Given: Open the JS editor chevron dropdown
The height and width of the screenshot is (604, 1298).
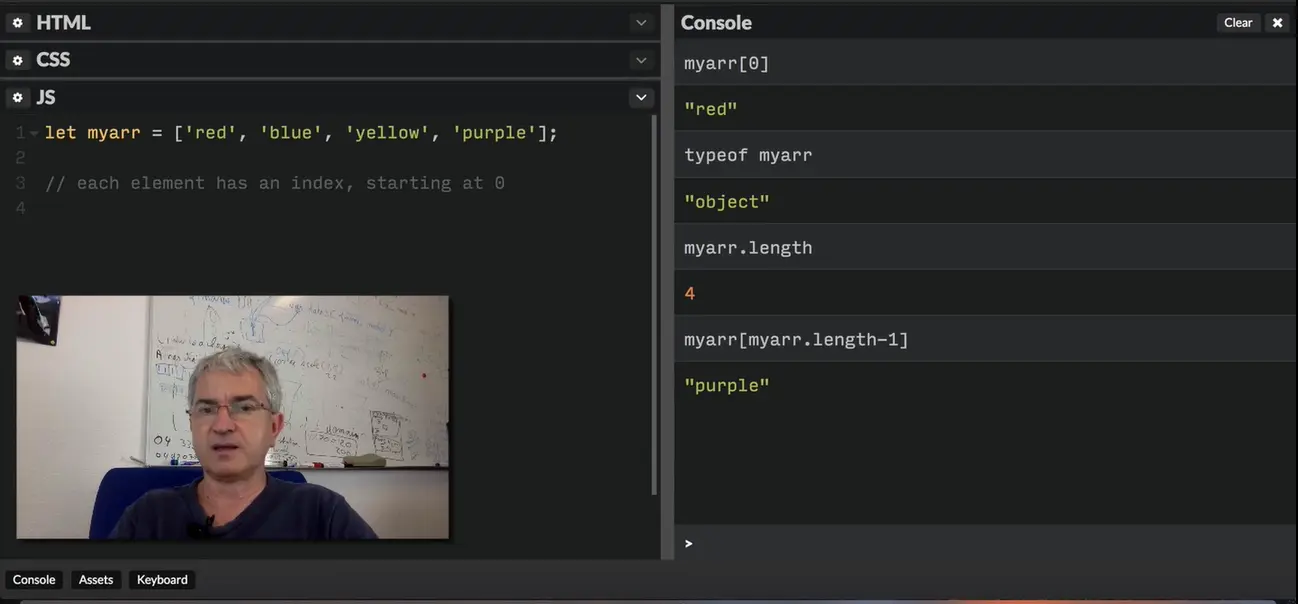Looking at the screenshot, I should [641, 98].
